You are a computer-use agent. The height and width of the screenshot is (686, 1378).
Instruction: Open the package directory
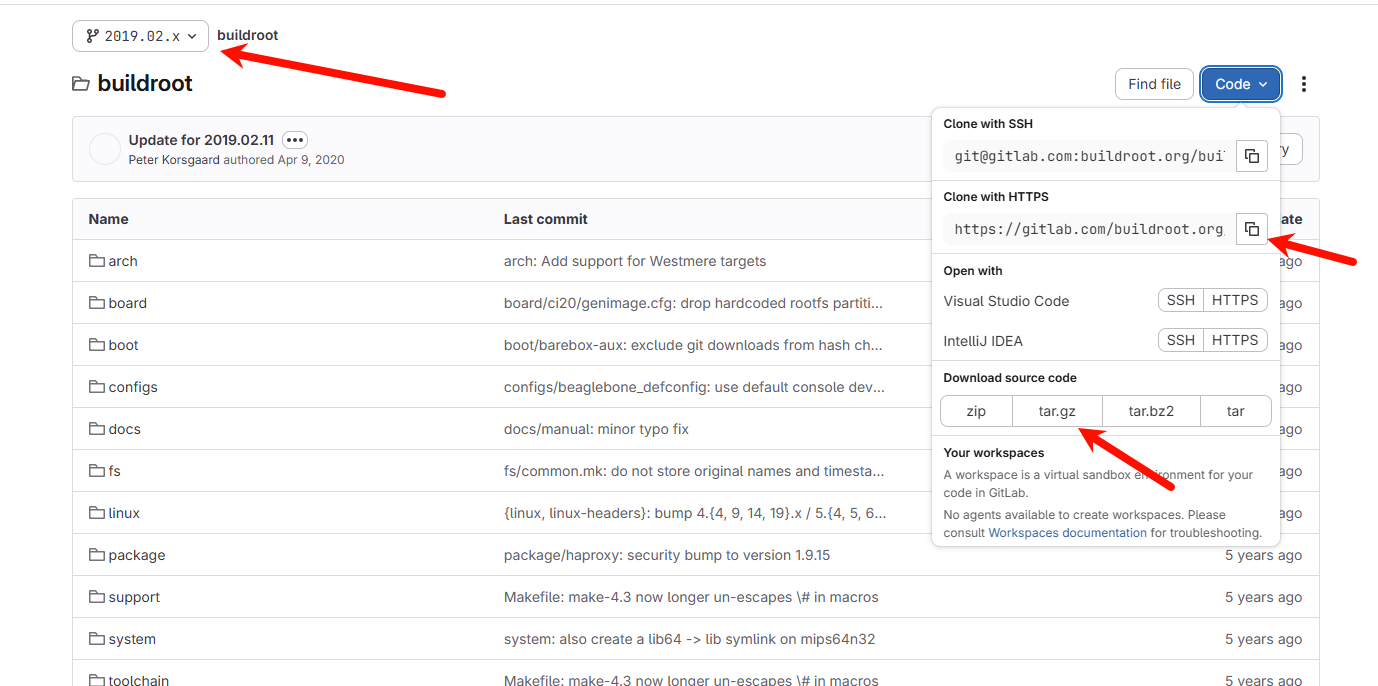coord(137,555)
